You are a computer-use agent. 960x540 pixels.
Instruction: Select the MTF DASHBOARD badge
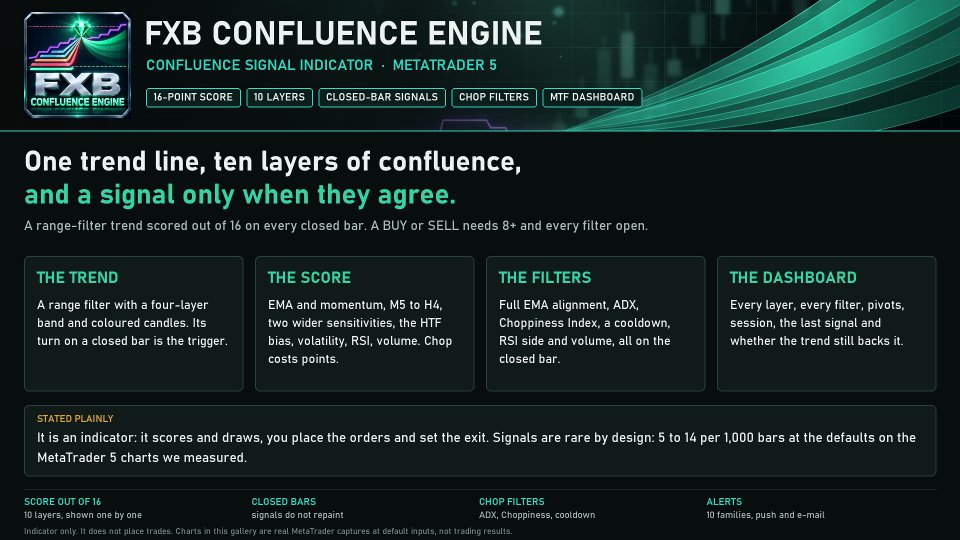(592, 97)
